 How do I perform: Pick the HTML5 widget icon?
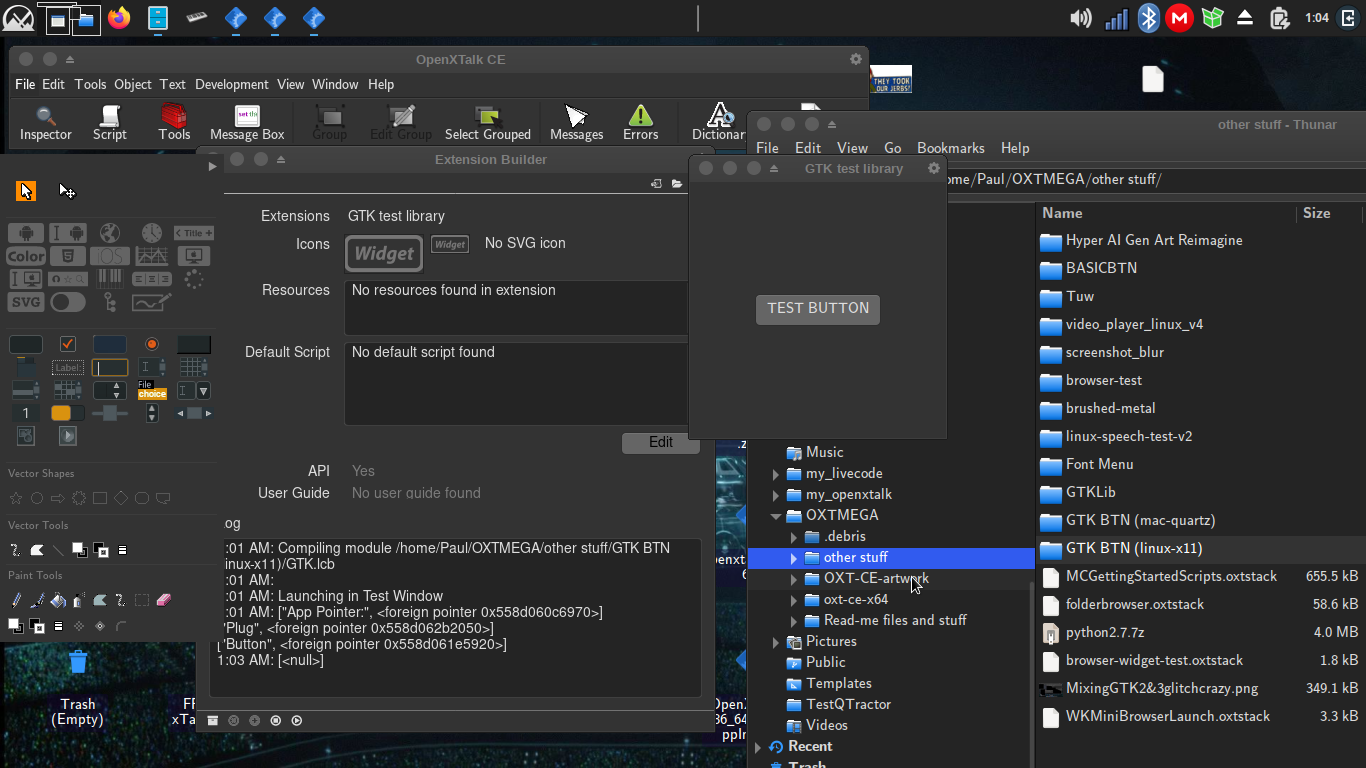(x=68, y=256)
